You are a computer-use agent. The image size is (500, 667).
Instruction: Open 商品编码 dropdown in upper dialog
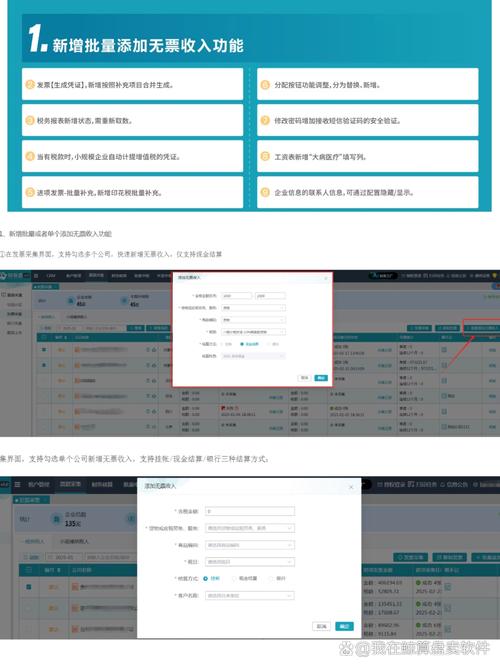(x=254, y=319)
